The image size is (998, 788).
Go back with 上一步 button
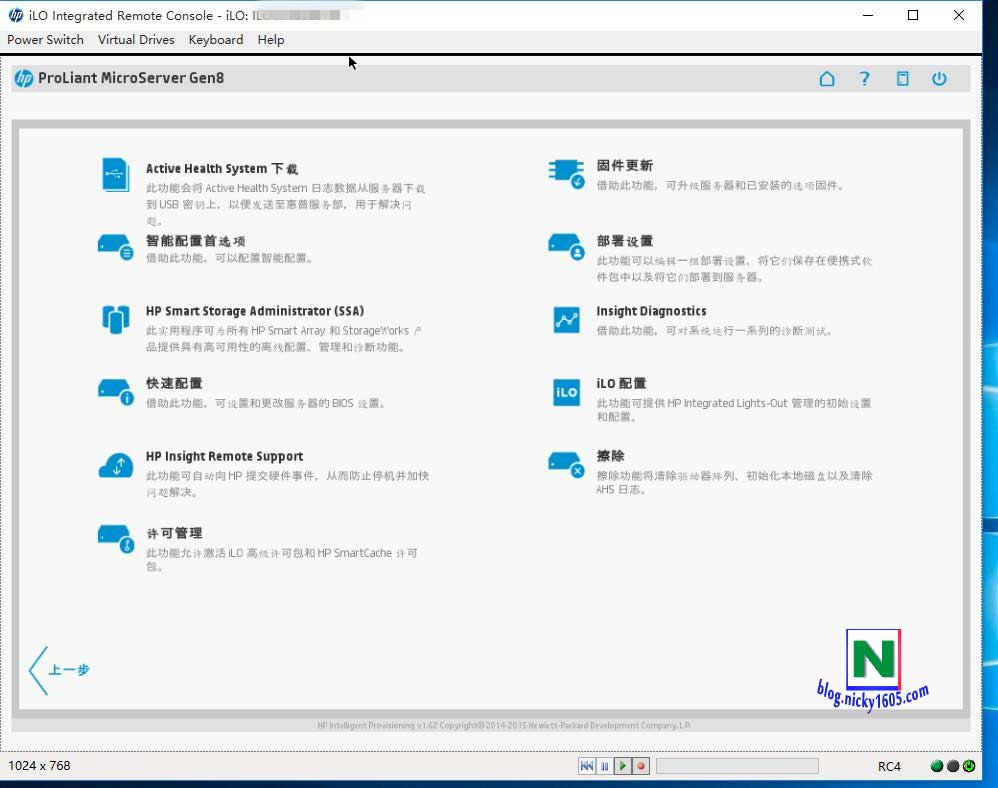click(59, 670)
